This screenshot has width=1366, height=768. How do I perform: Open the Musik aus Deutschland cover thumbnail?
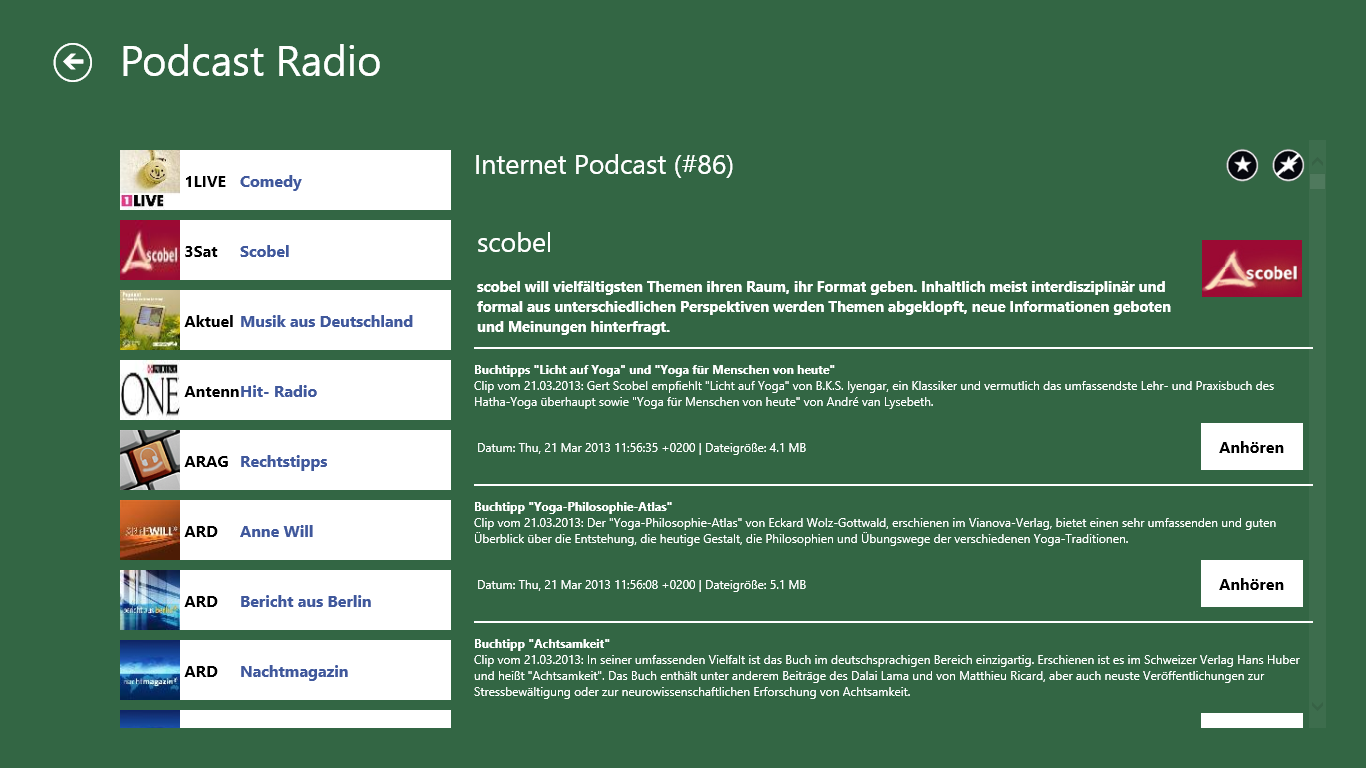(x=150, y=320)
